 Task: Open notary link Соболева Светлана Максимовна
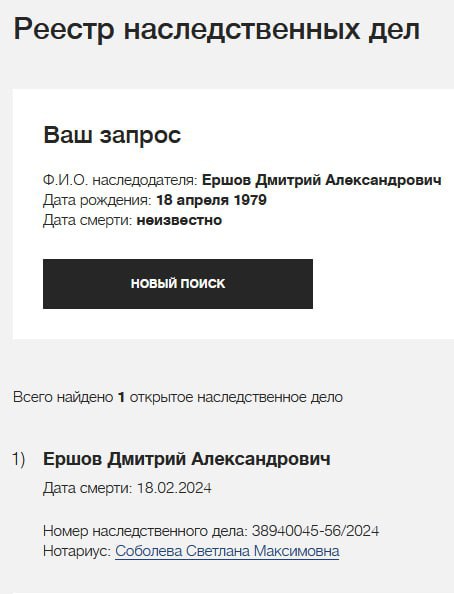pyautogui.click(x=227, y=551)
